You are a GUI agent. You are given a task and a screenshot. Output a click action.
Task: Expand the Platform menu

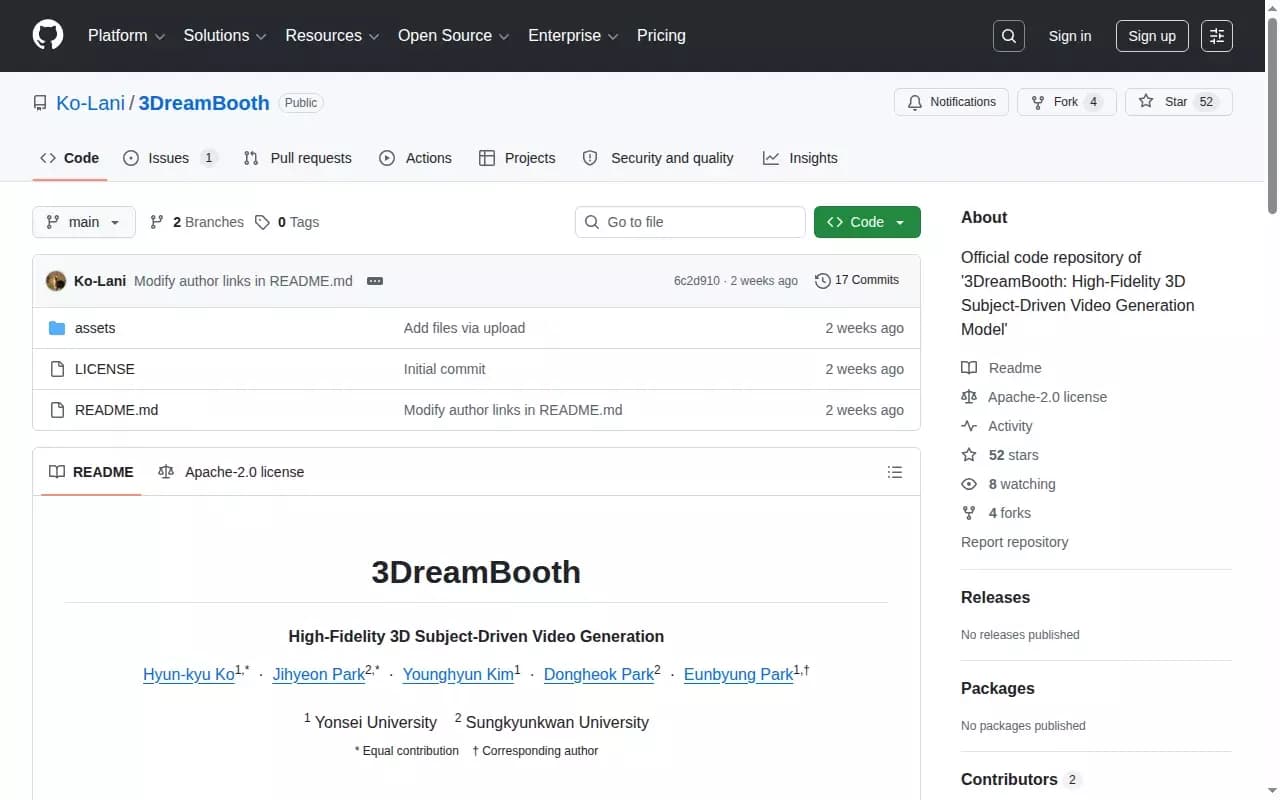click(127, 36)
